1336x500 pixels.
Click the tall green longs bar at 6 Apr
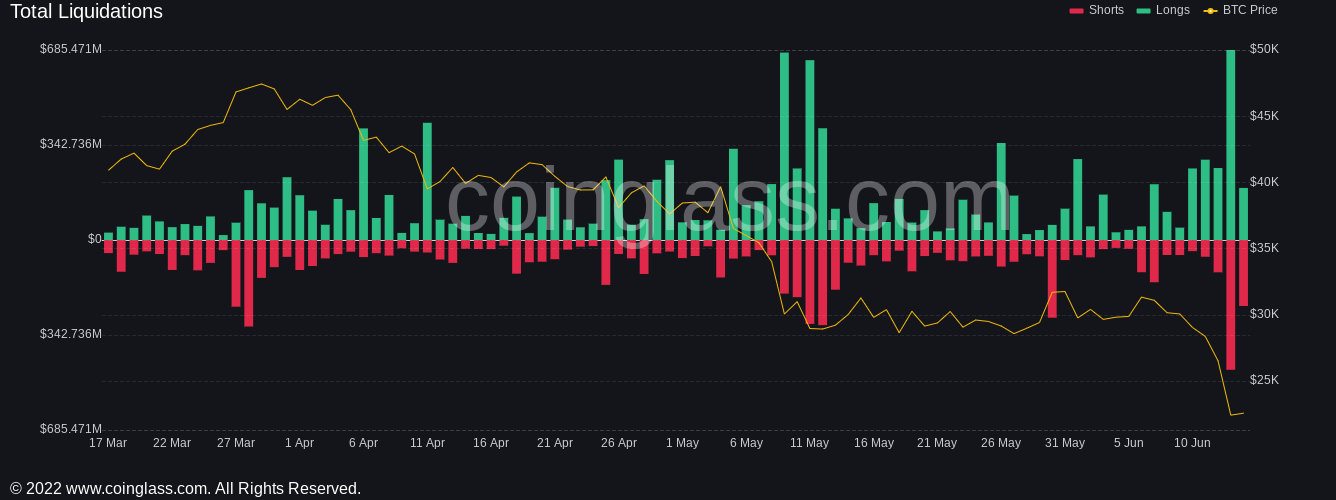coord(363,184)
